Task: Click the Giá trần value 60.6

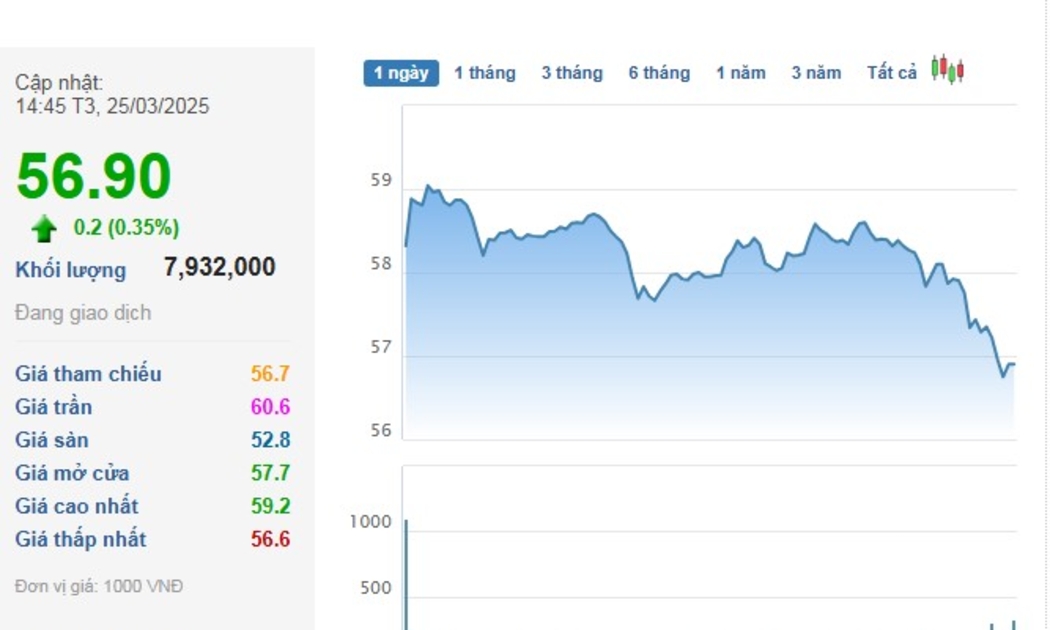Action: 270,407
